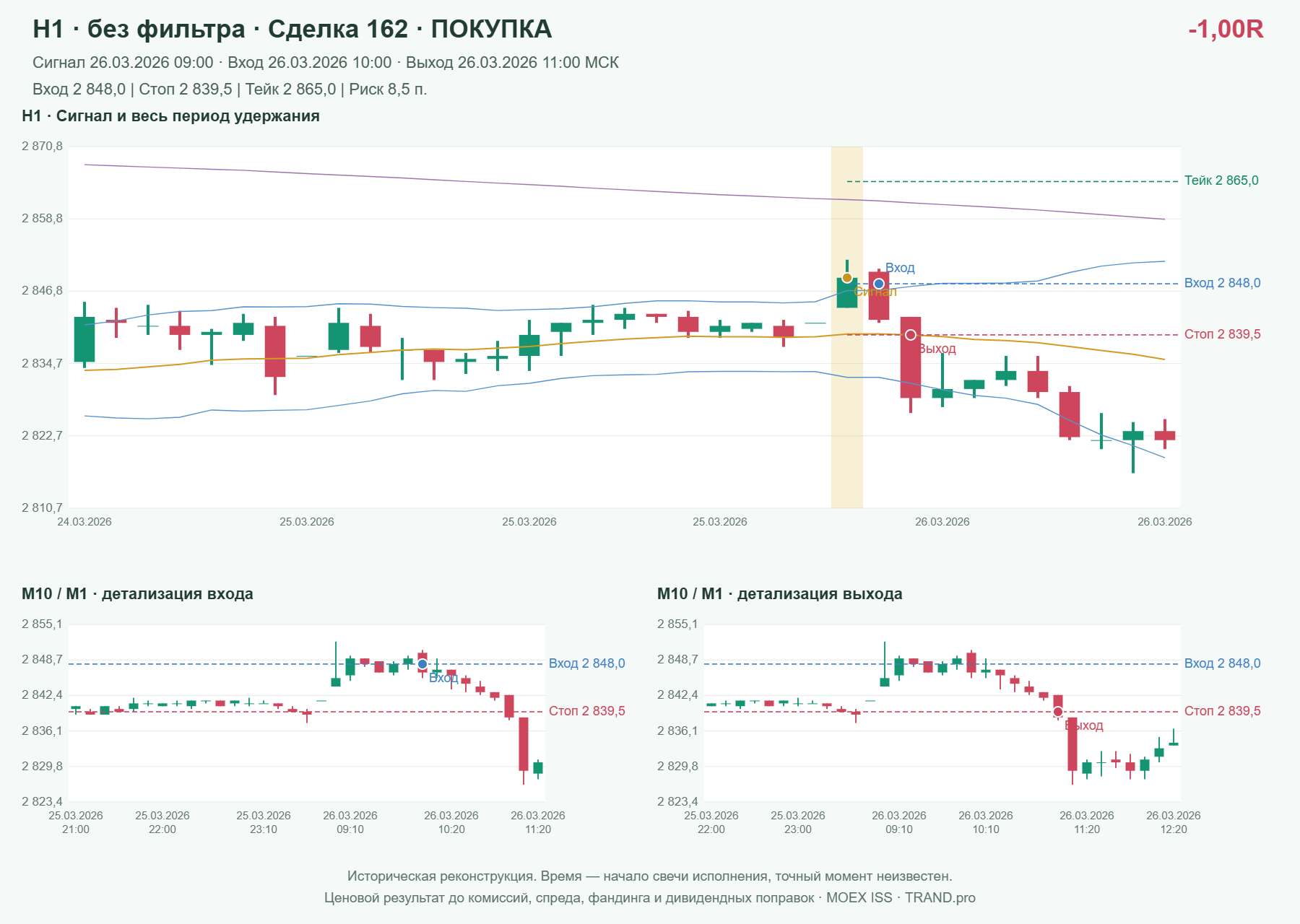Screen dimensions: 1300x924
Task: Click the trade title 'Сделка 162 · ПОКУПКА'
Action: [x=409, y=29]
